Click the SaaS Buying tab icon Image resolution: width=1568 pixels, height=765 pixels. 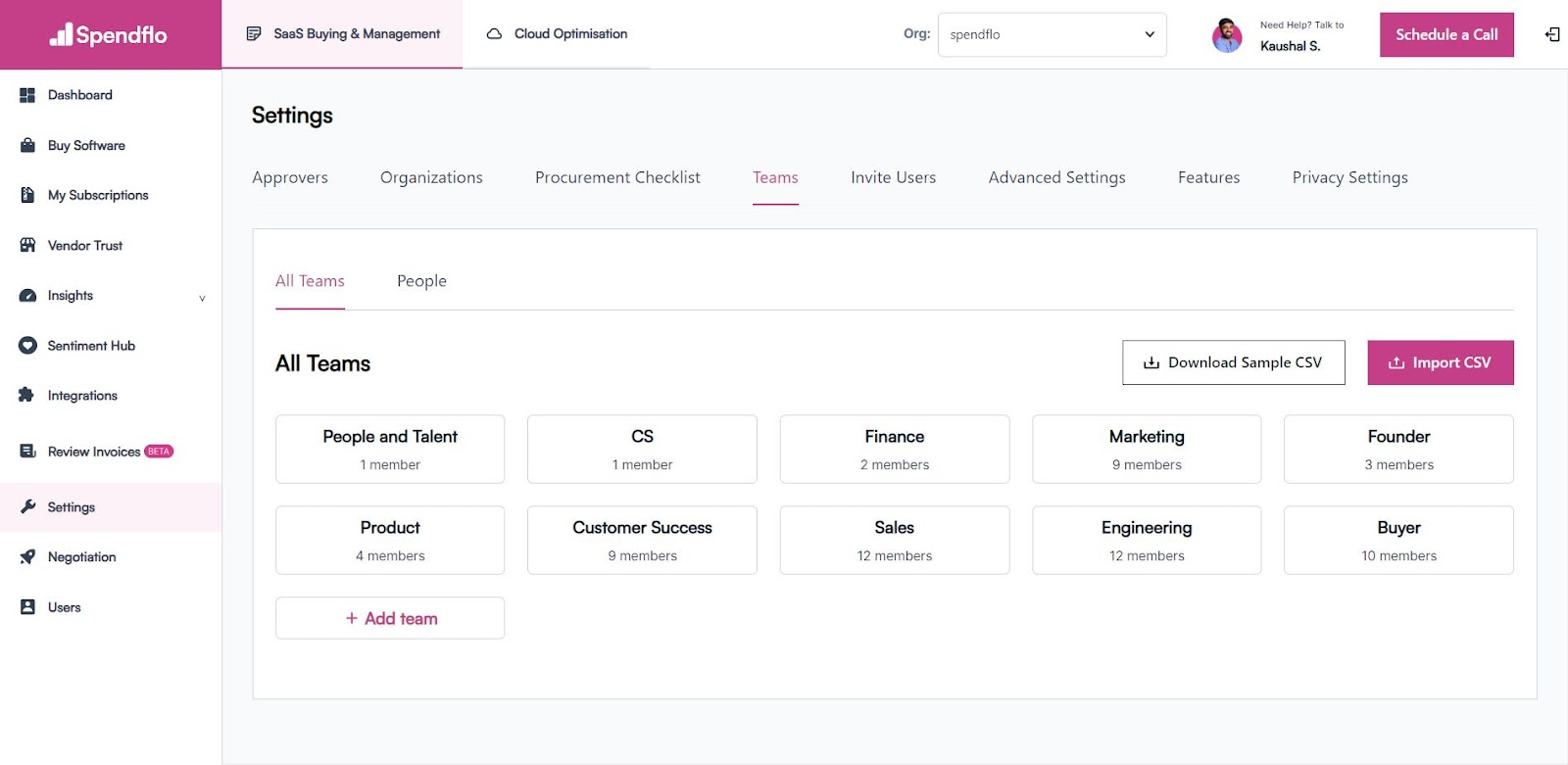click(x=254, y=33)
